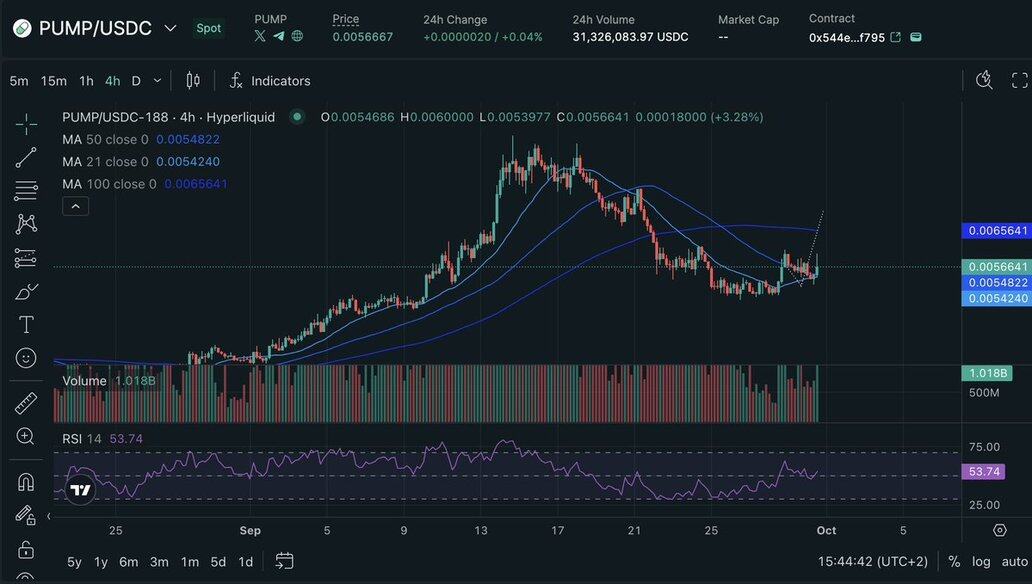This screenshot has width=1032, height=584.
Task: Switch to the 15m timeframe
Action: pyautogui.click(x=53, y=81)
